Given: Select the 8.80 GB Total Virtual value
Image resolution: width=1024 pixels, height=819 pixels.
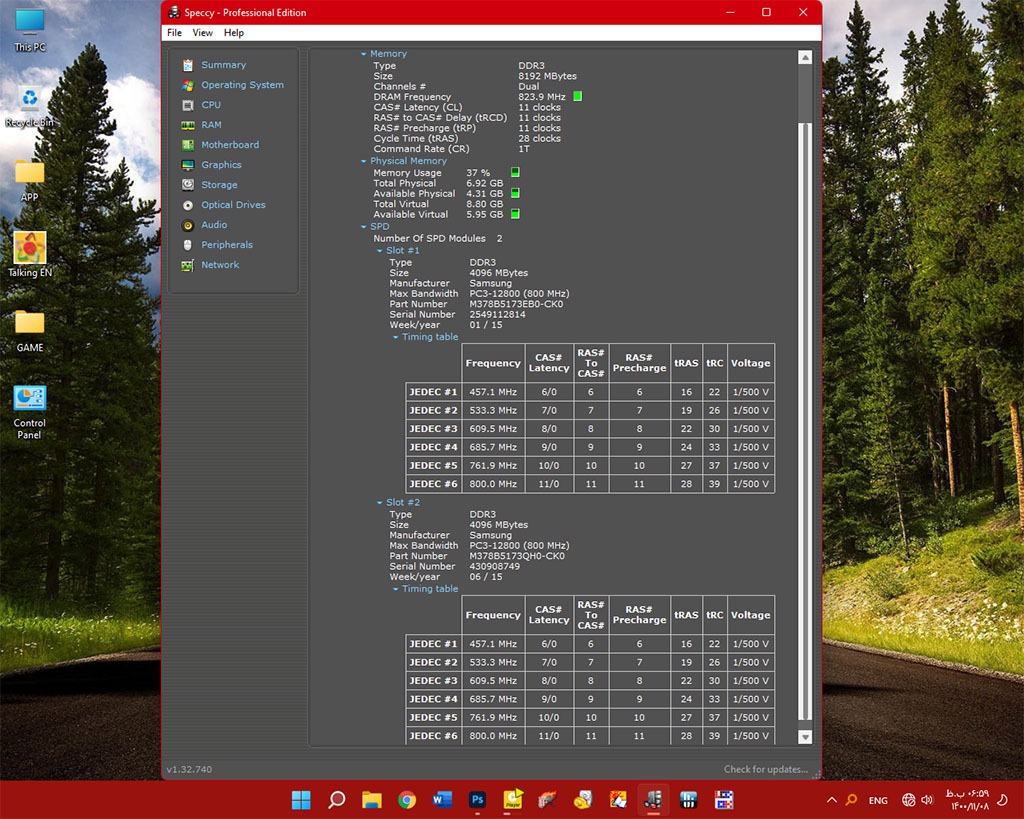Looking at the screenshot, I should click(x=485, y=204).
